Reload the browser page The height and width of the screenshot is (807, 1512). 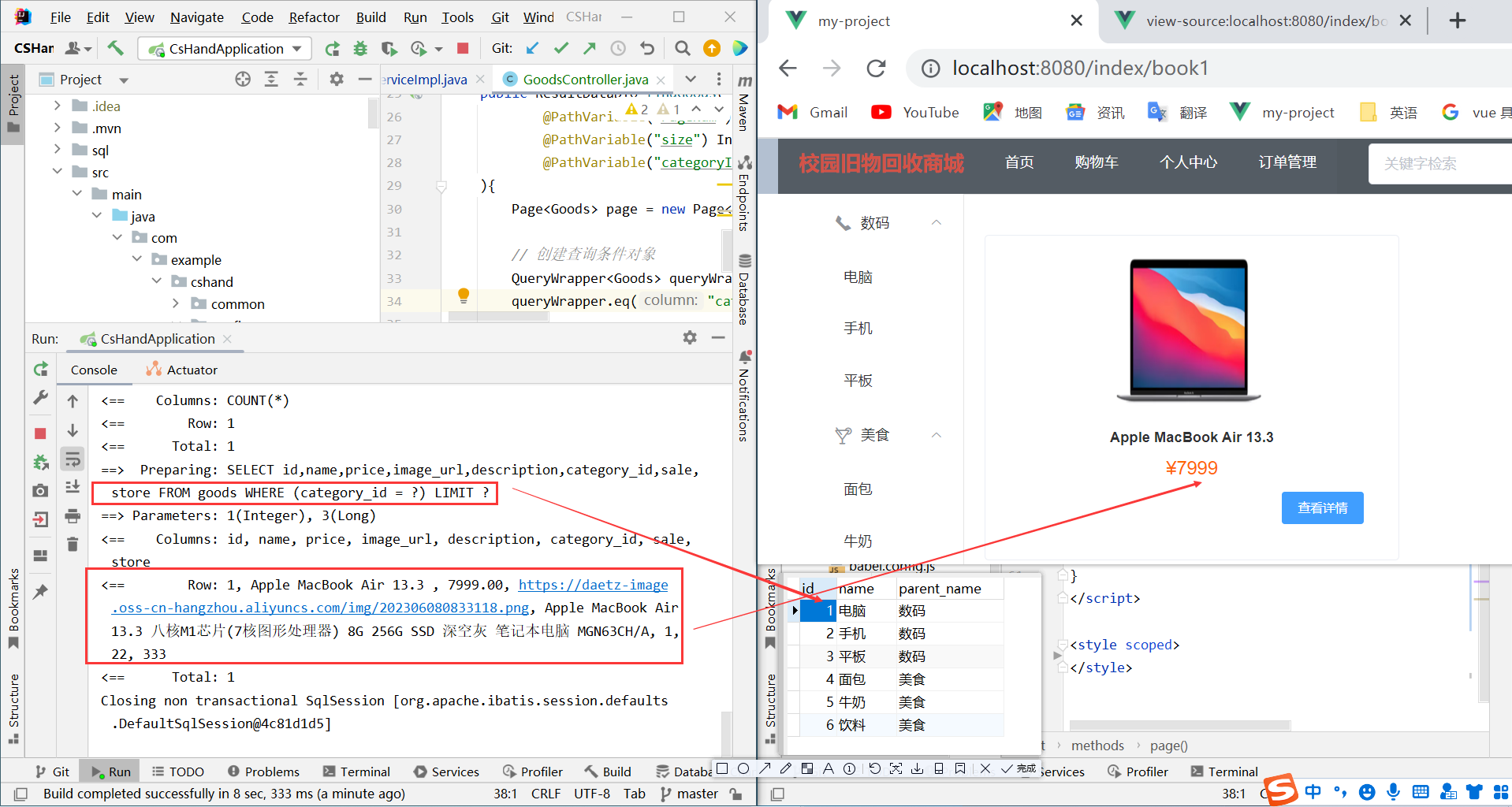click(877, 69)
